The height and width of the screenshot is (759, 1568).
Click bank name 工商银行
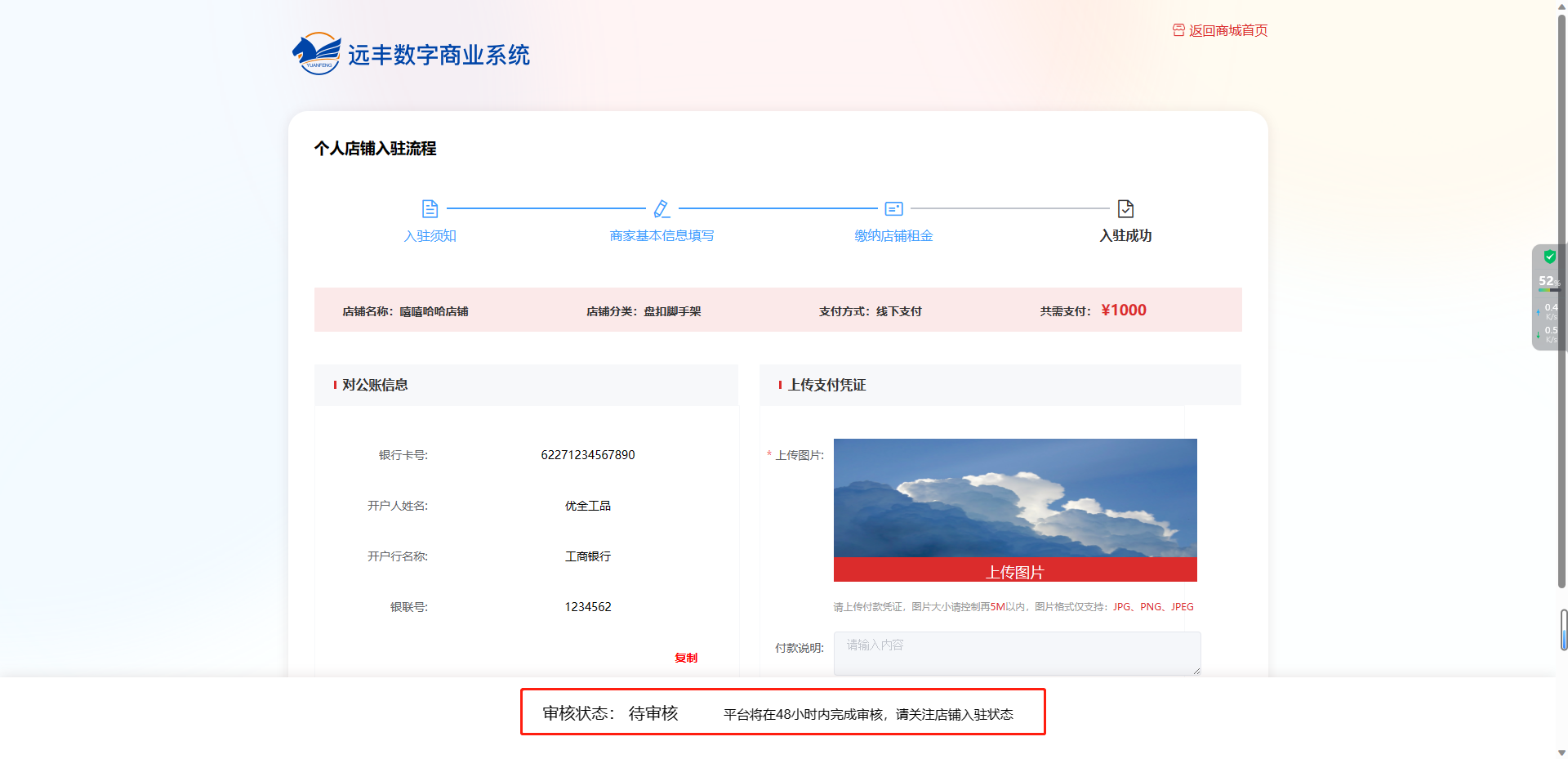coord(588,556)
